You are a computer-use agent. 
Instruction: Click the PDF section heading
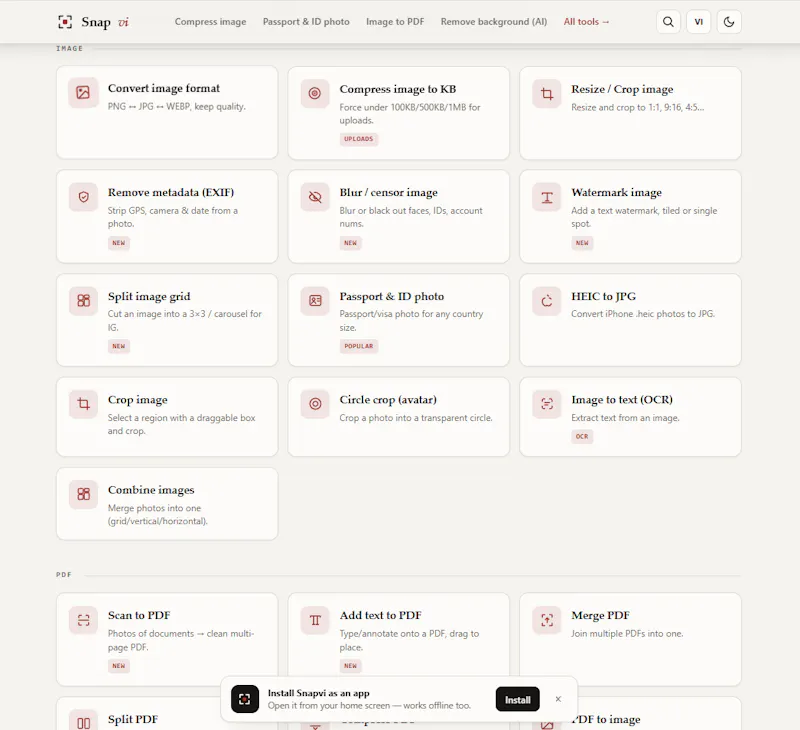(64, 575)
